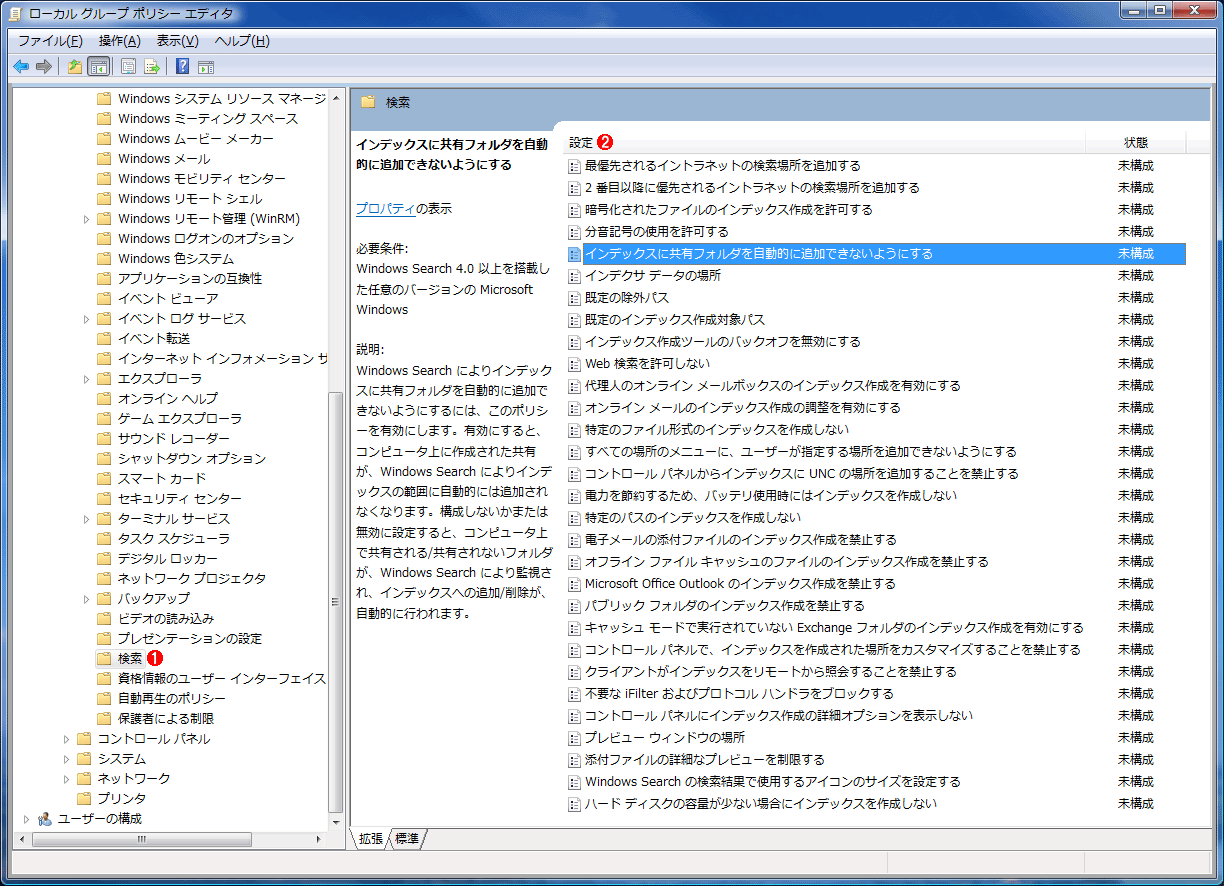
Task: Click the folder icon beside プリンタ
Action: (84, 798)
